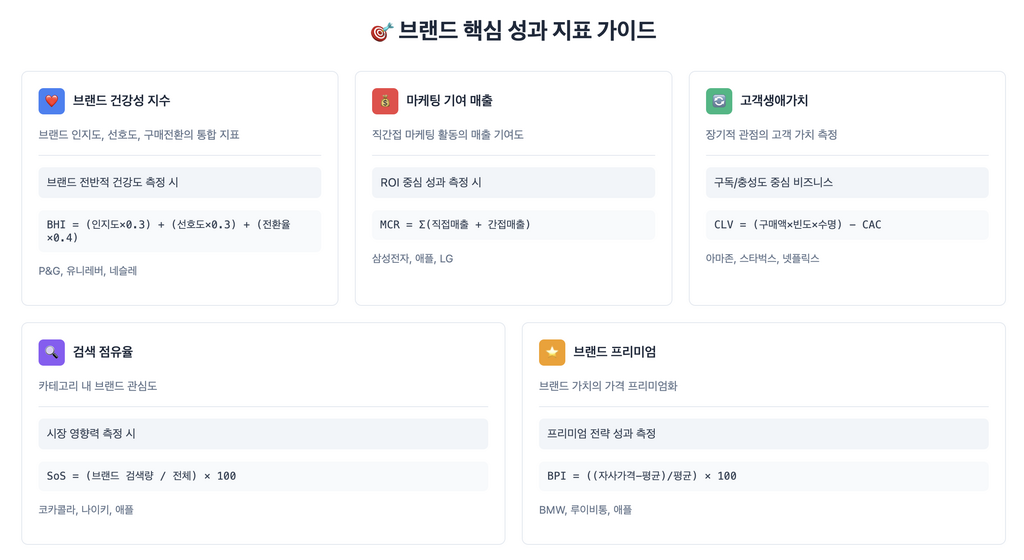Click the red heart icon for 브랜드 건강성 지수

(52, 101)
